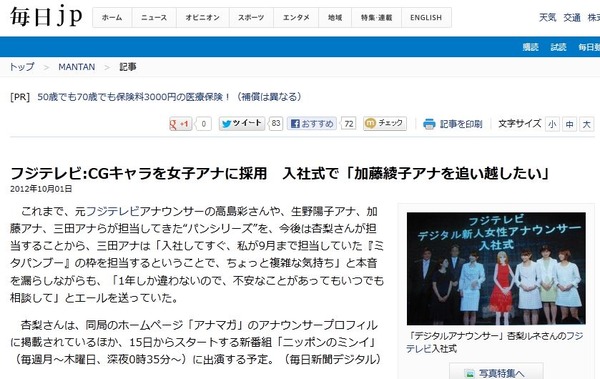
Task: Switch to the ENGLISH site tab
Action: [x=426, y=18]
